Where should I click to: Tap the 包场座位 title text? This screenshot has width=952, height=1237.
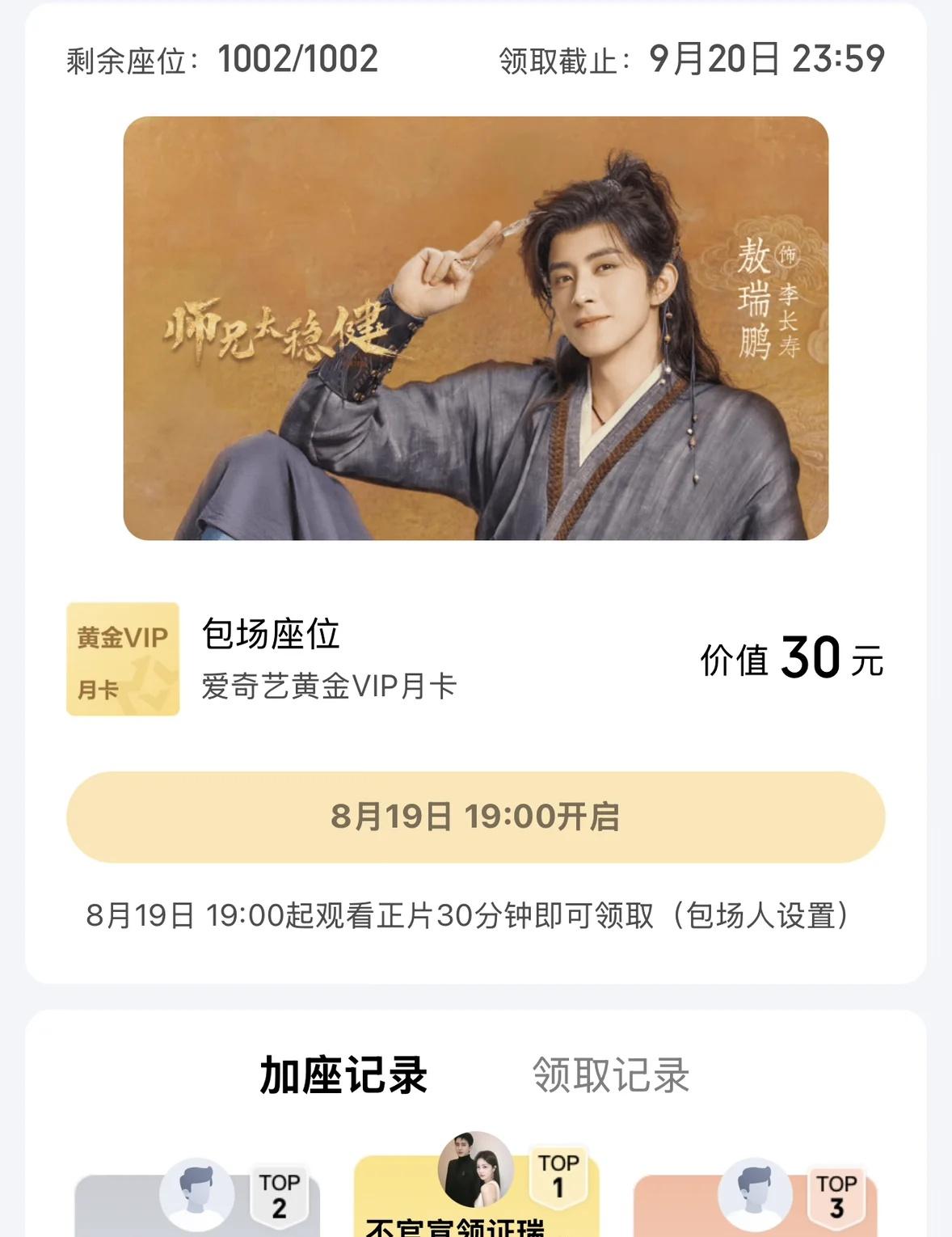(271, 634)
